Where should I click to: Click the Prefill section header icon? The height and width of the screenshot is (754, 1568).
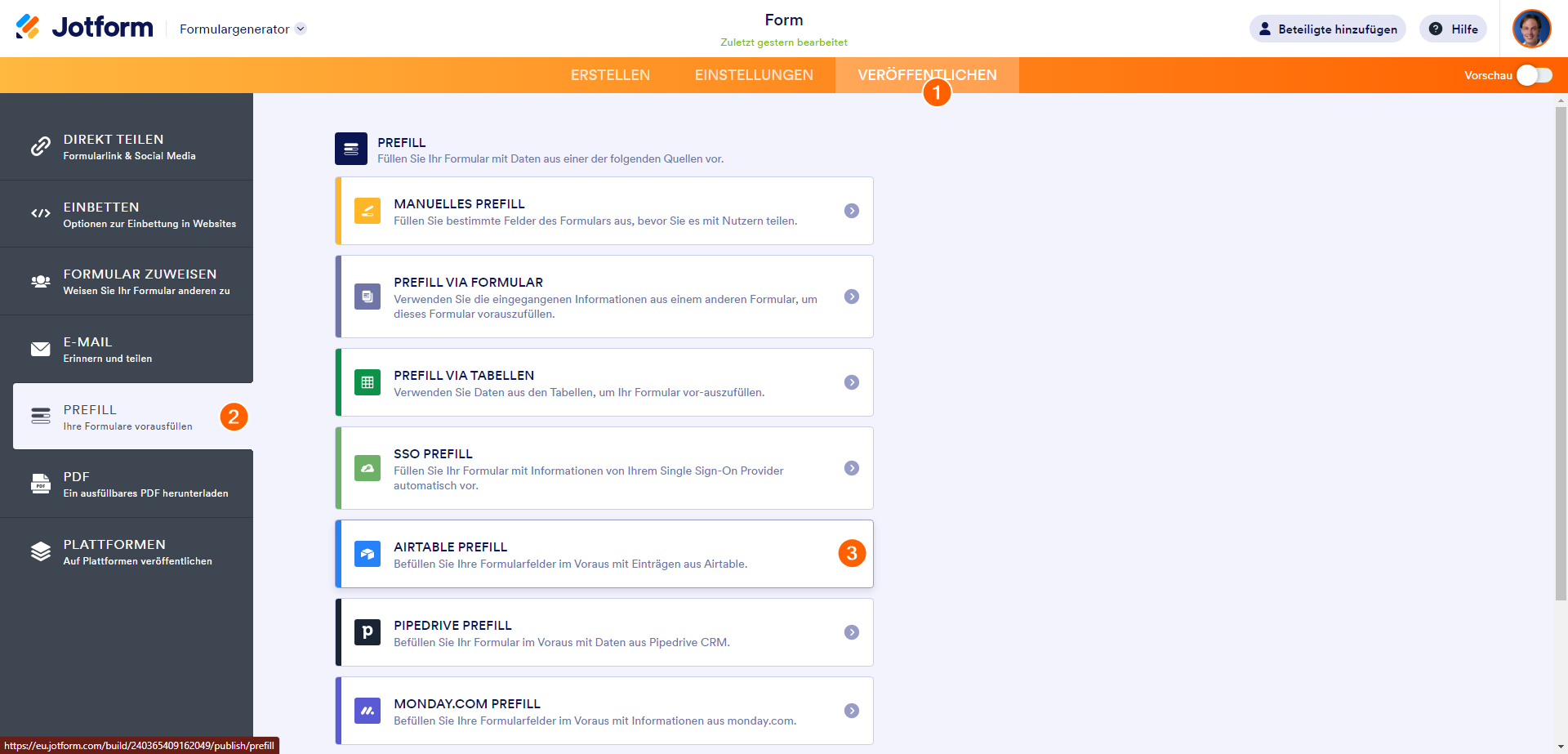(x=351, y=149)
